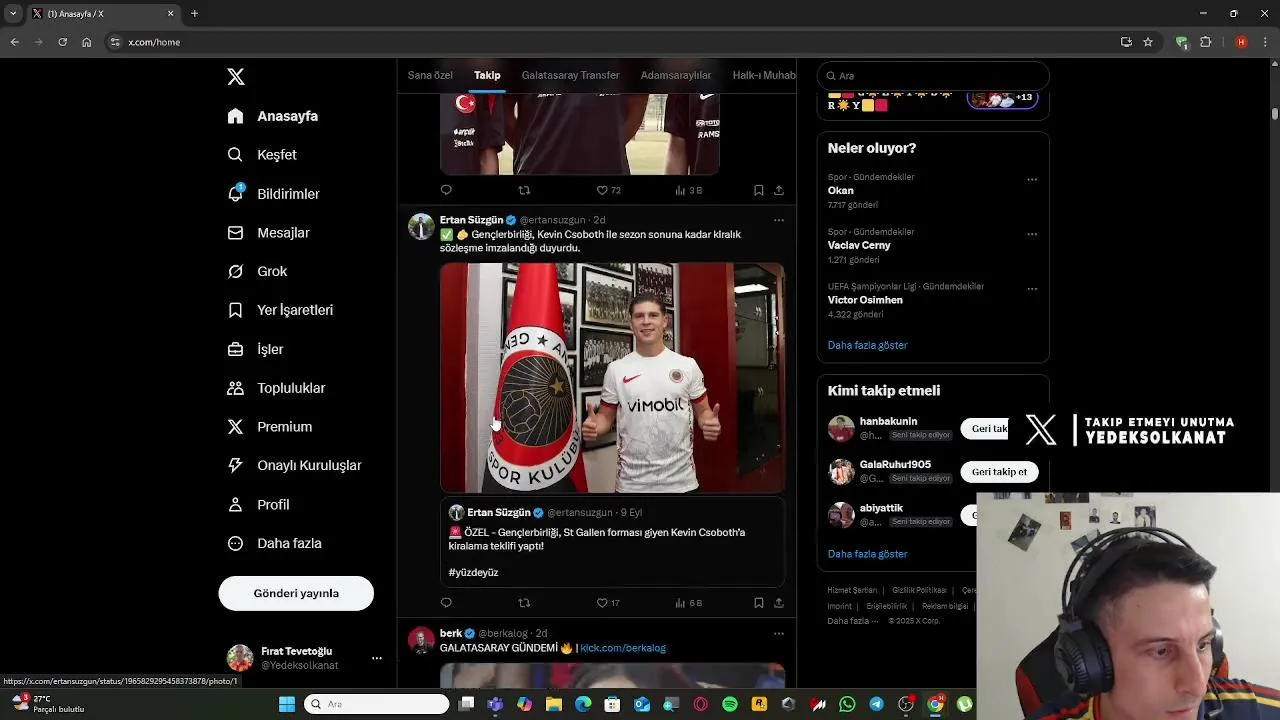
Task: Reply to Ertan Süzgün's Gençlerbirliği post
Action: pyautogui.click(x=446, y=603)
